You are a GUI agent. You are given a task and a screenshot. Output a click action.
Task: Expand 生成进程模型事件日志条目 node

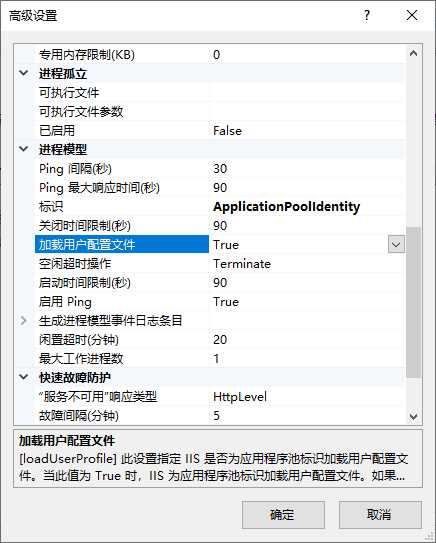click(24, 320)
